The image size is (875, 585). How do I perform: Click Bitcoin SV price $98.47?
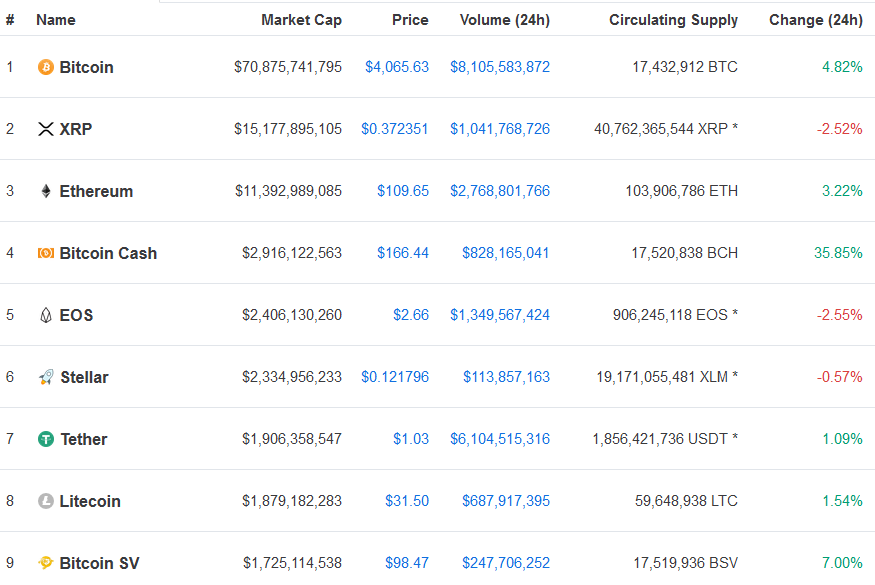[407, 563]
